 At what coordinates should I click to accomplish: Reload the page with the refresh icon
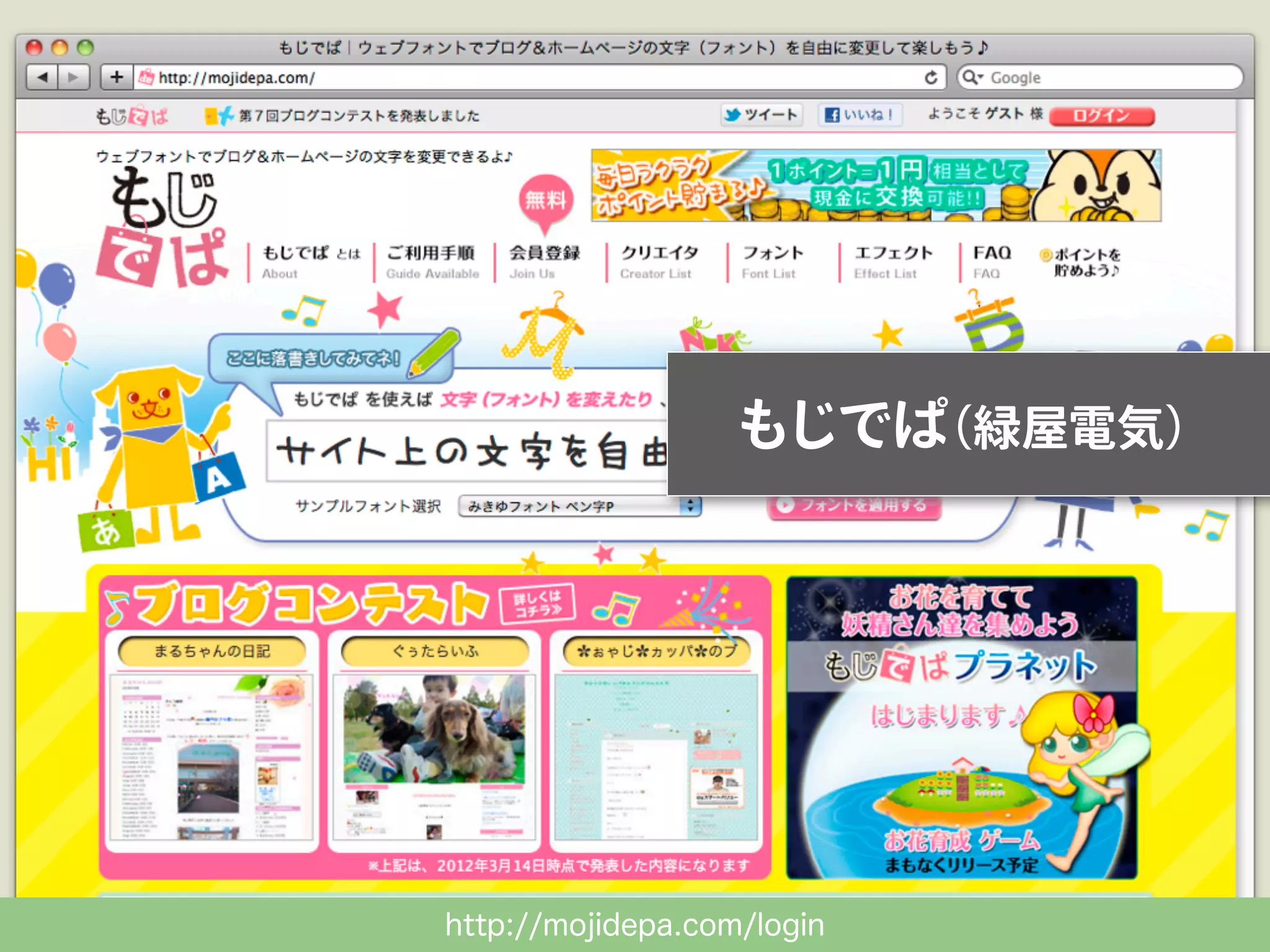(x=931, y=77)
